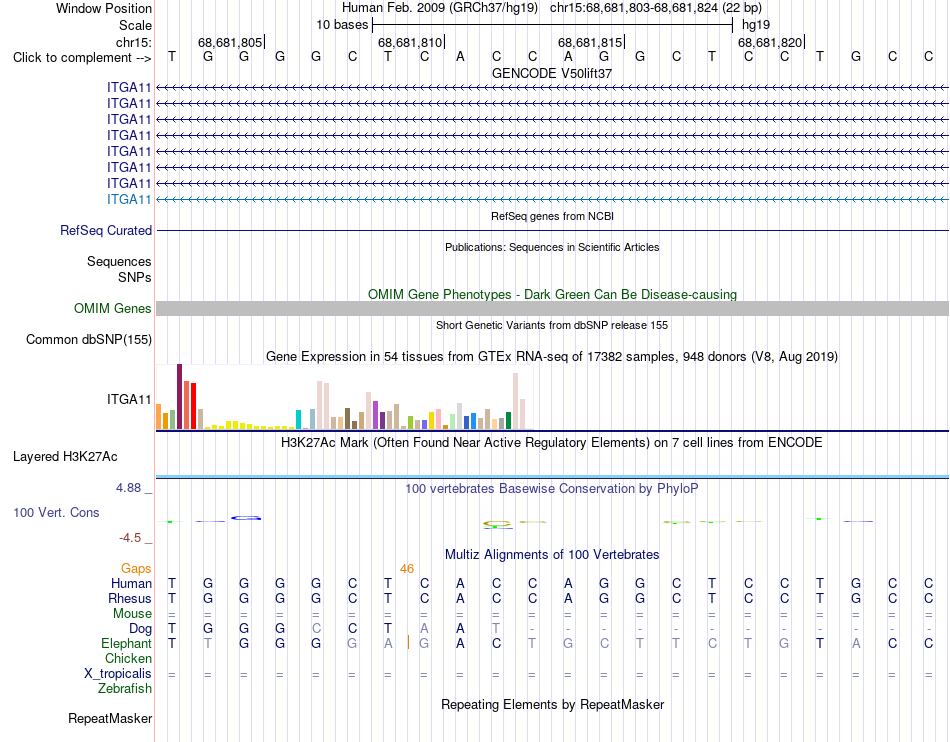Click the orange insertion mark in Elephant row
Image resolution: width=950 pixels, height=742 pixels.
408,642
